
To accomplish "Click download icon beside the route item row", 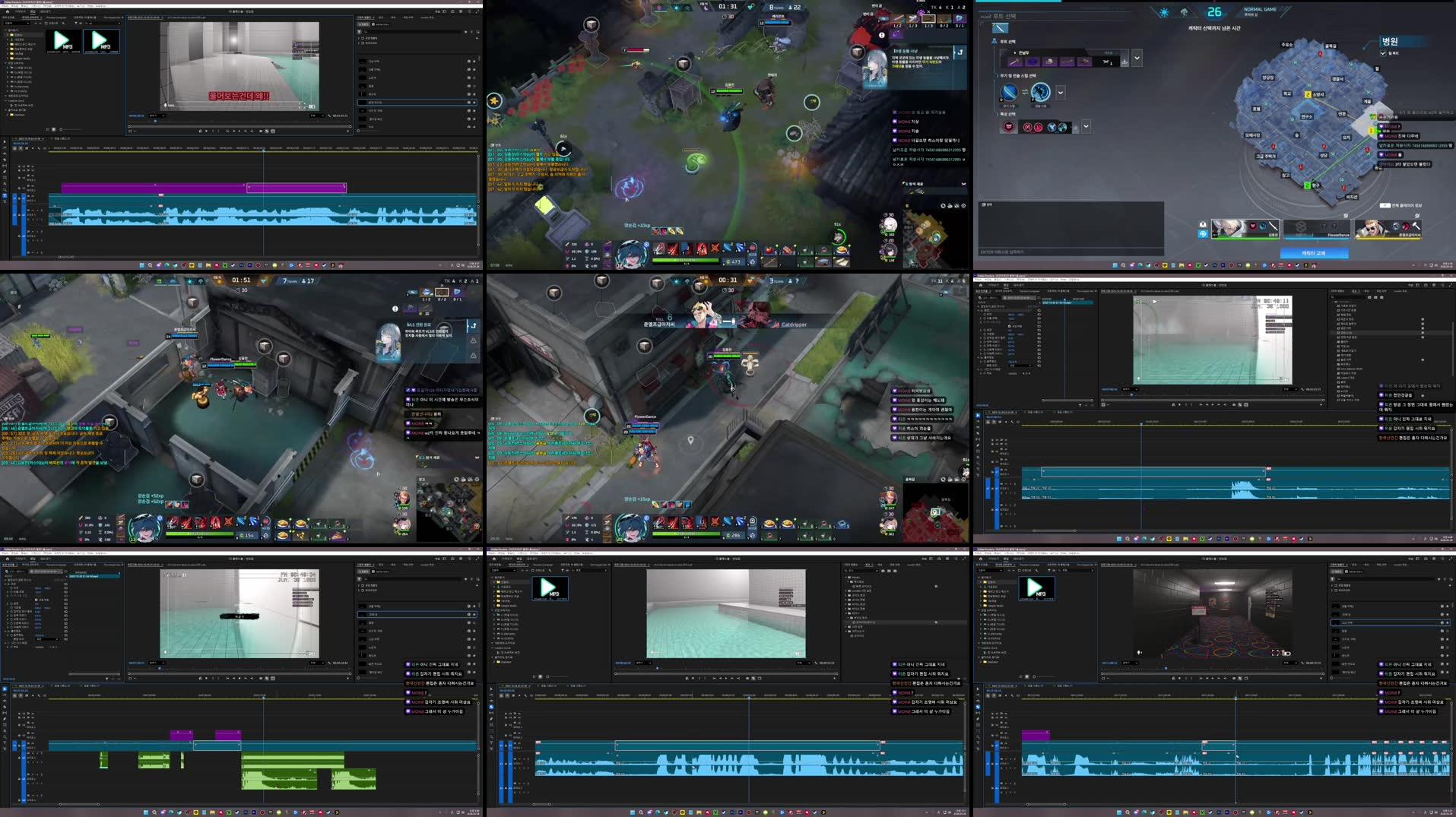I will click(1125, 62).
